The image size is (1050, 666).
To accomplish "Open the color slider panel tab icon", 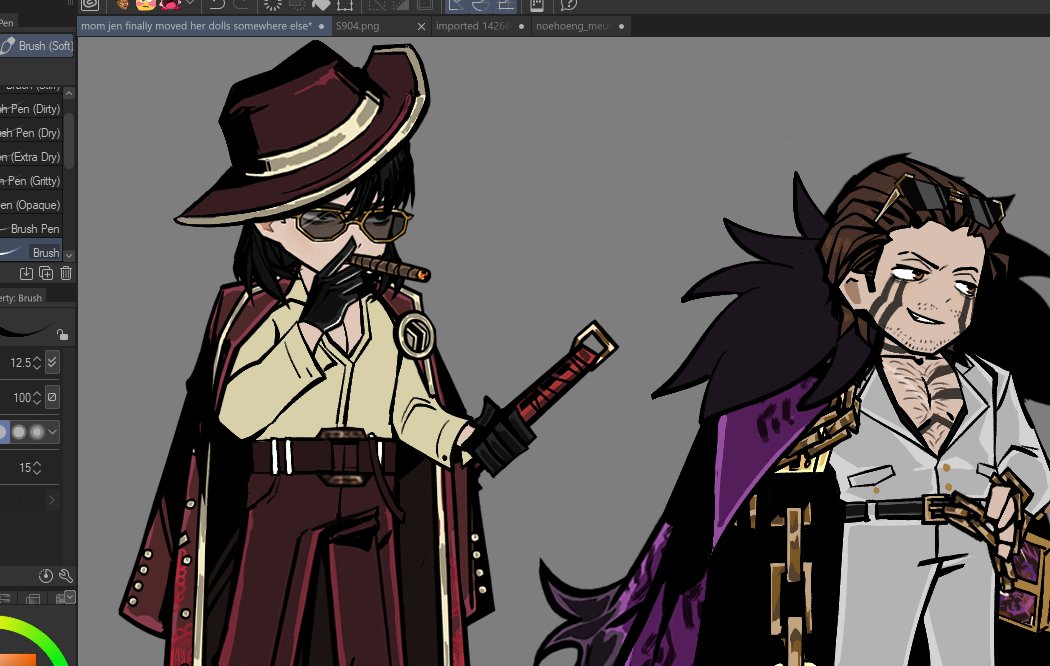I will tap(5, 598).
